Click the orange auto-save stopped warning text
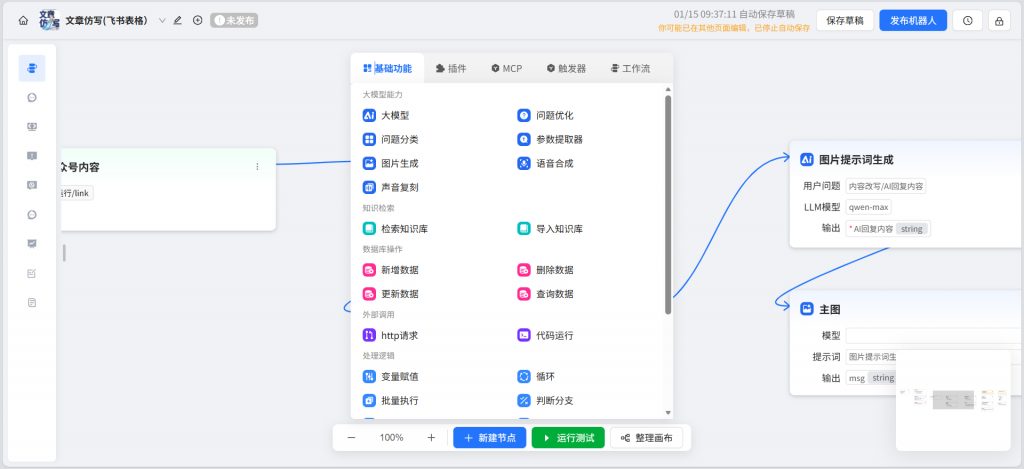The image size is (1024, 469). (734, 28)
